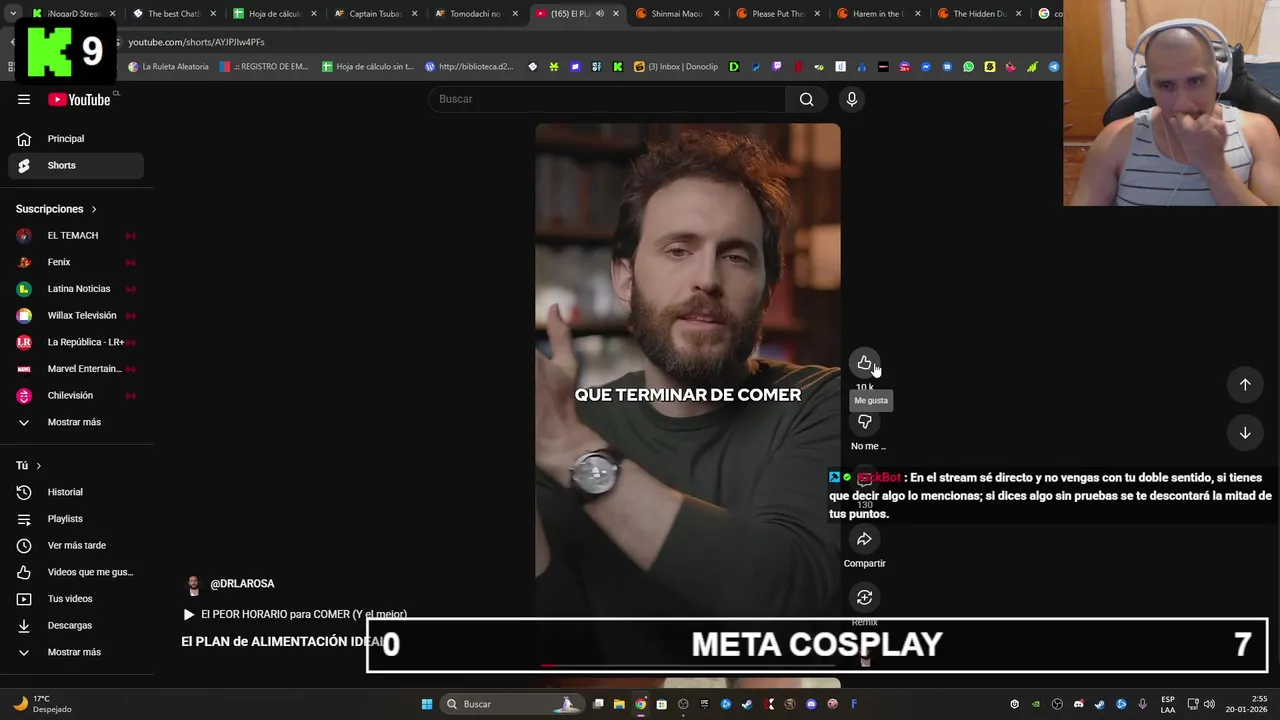
Task: Open the Inbox Donoclip bookmark
Action: (676, 67)
